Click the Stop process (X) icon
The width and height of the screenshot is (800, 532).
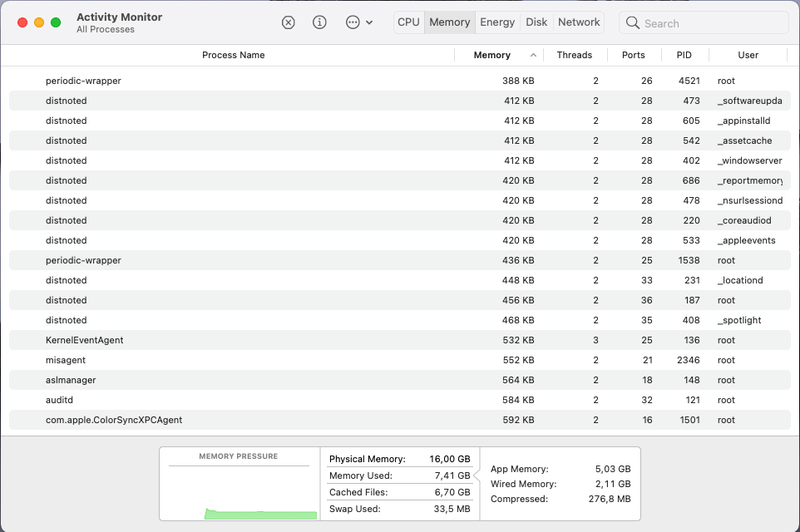point(288,22)
